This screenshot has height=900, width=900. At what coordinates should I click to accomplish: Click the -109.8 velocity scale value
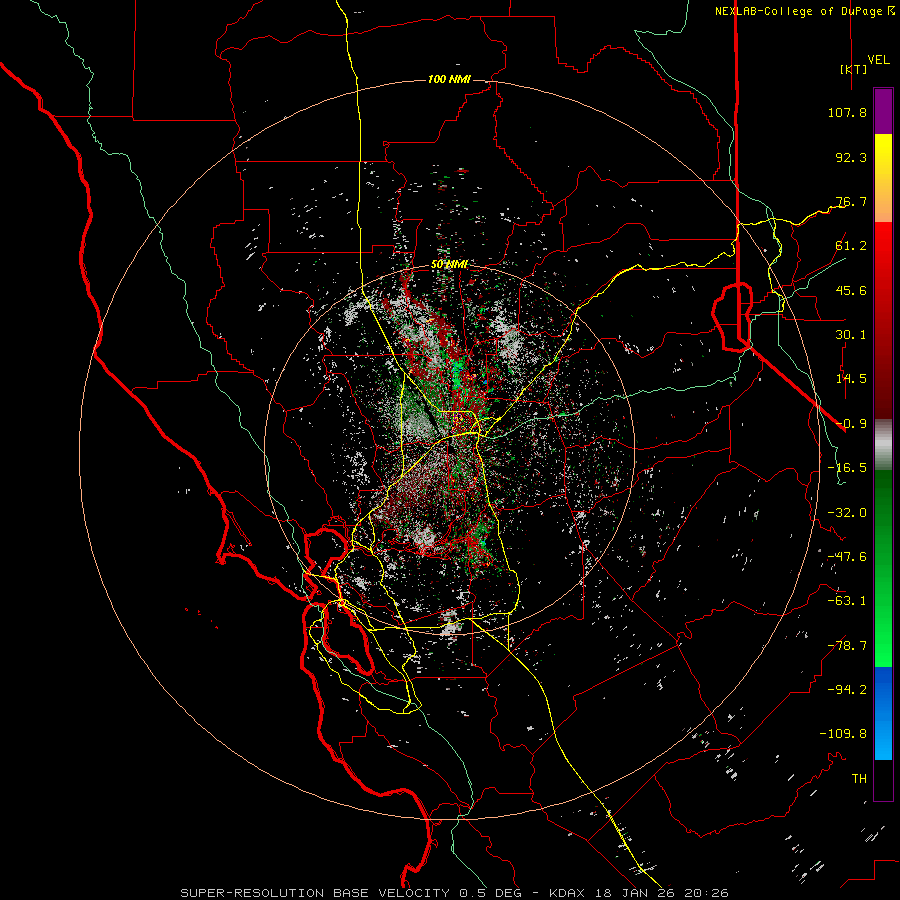pyautogui.click(x=843, y=734)
